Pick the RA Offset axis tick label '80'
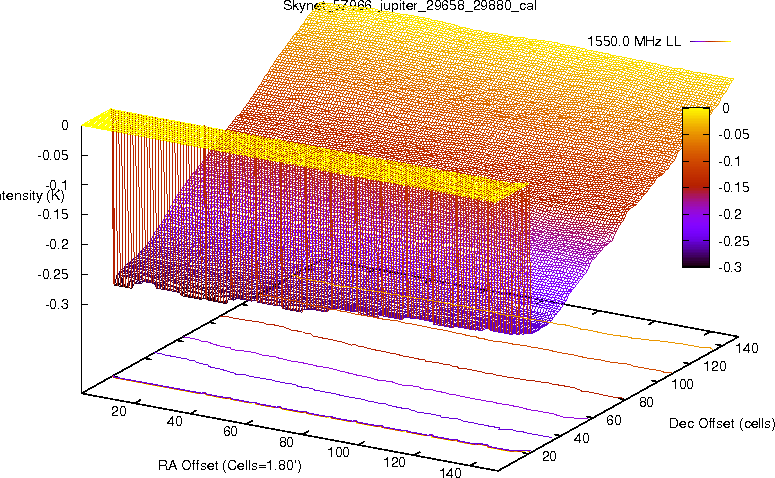Viewport: 775px width, 478px height. pyautogui.click(x=286, y=442)
